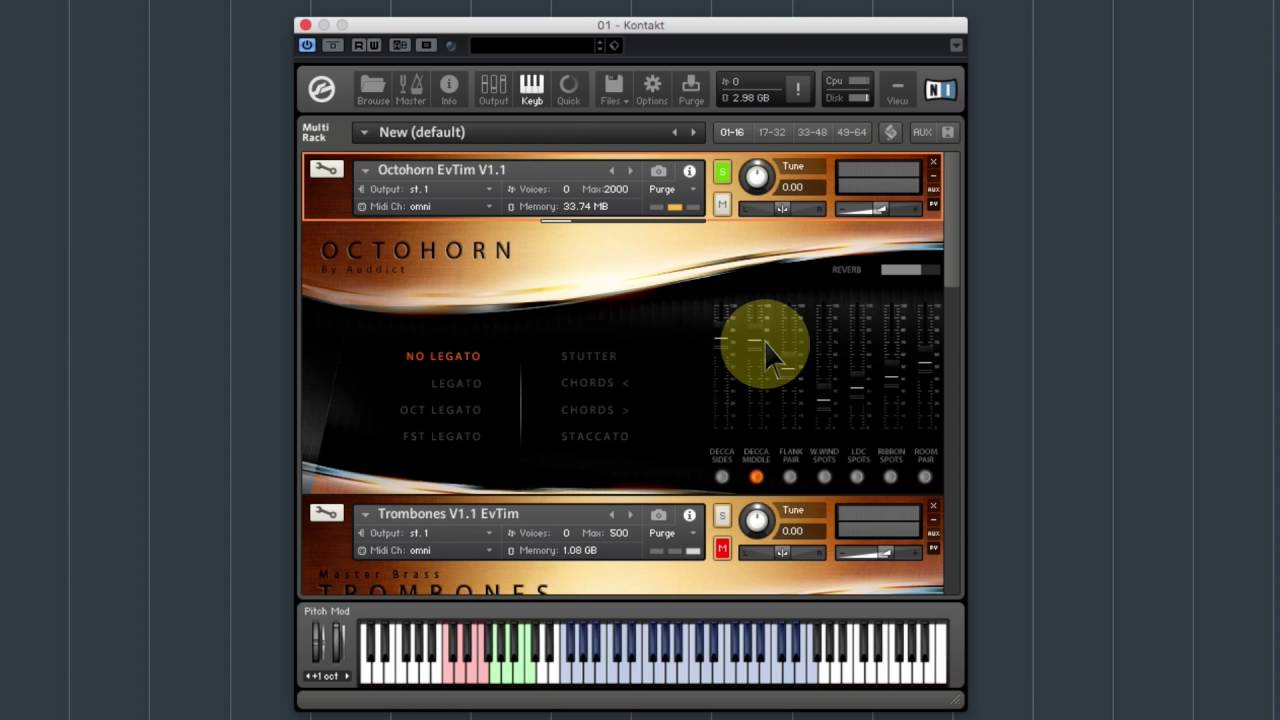Toggle the Keyb on-screen keyboard
This screenshot has height=720, width=1280.
[532, 89]
